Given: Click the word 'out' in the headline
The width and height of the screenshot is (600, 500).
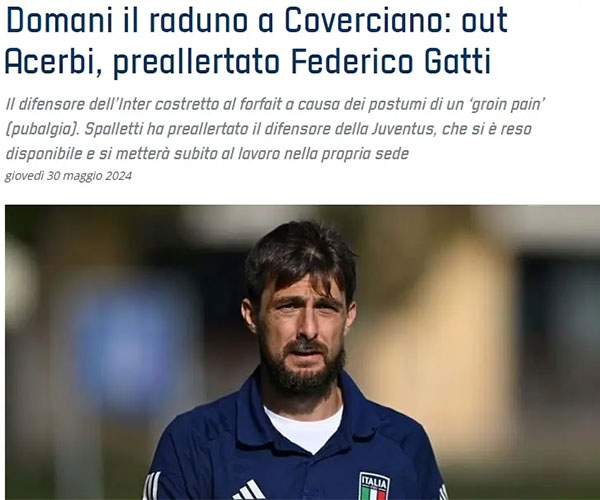Looking at the screenshot, I should pos(484,21).
